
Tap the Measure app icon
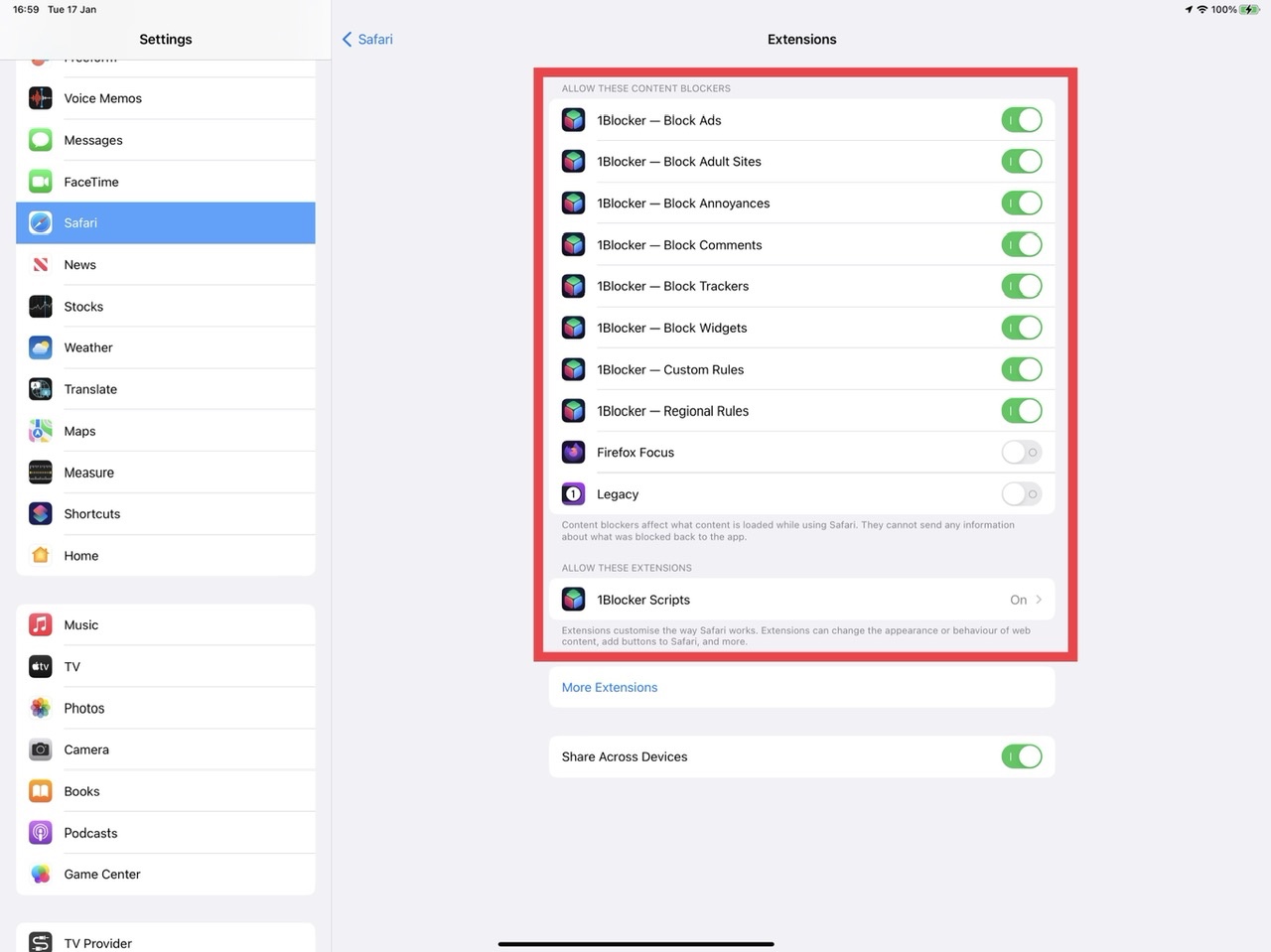click(41, 473)
